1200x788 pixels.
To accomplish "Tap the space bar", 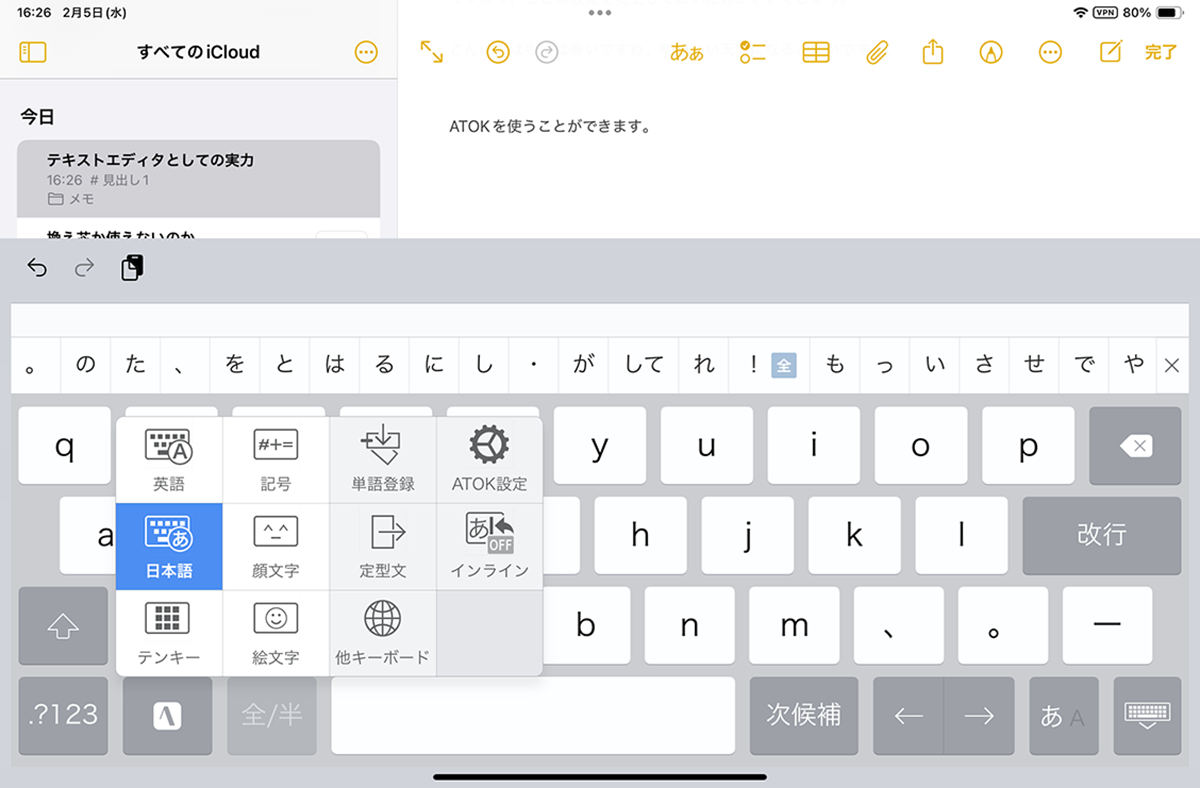I will 533,715.
